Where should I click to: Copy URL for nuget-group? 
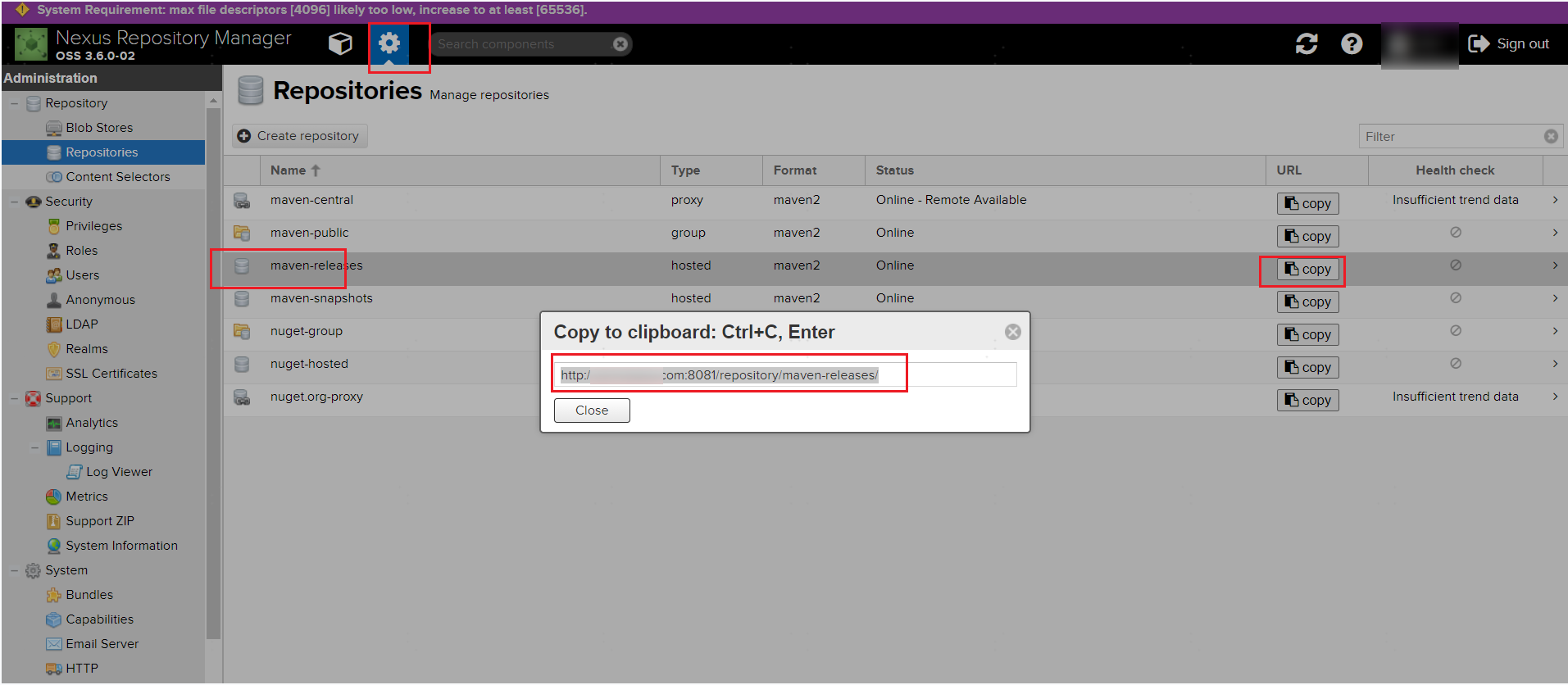(x=1307, y=334)
